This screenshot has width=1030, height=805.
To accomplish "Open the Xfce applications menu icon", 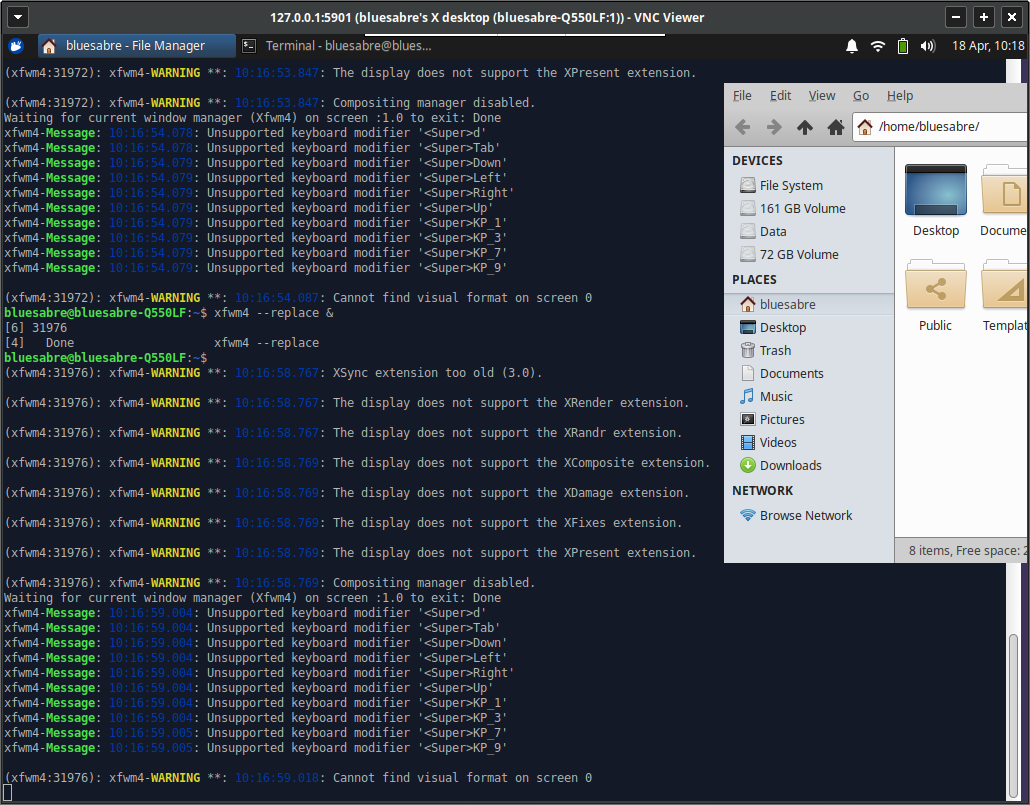I will pos(16,46).
